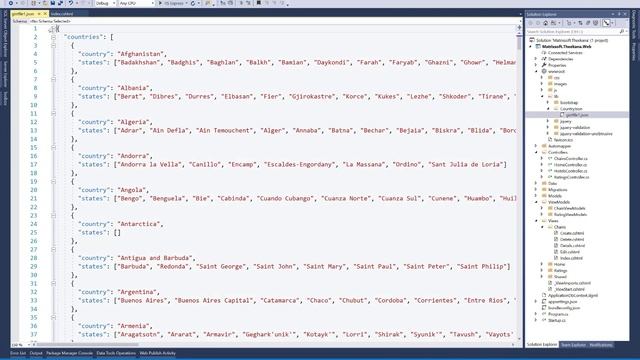
Task: Open the Package Manager Console tab
Action: [x=69, y=353]
